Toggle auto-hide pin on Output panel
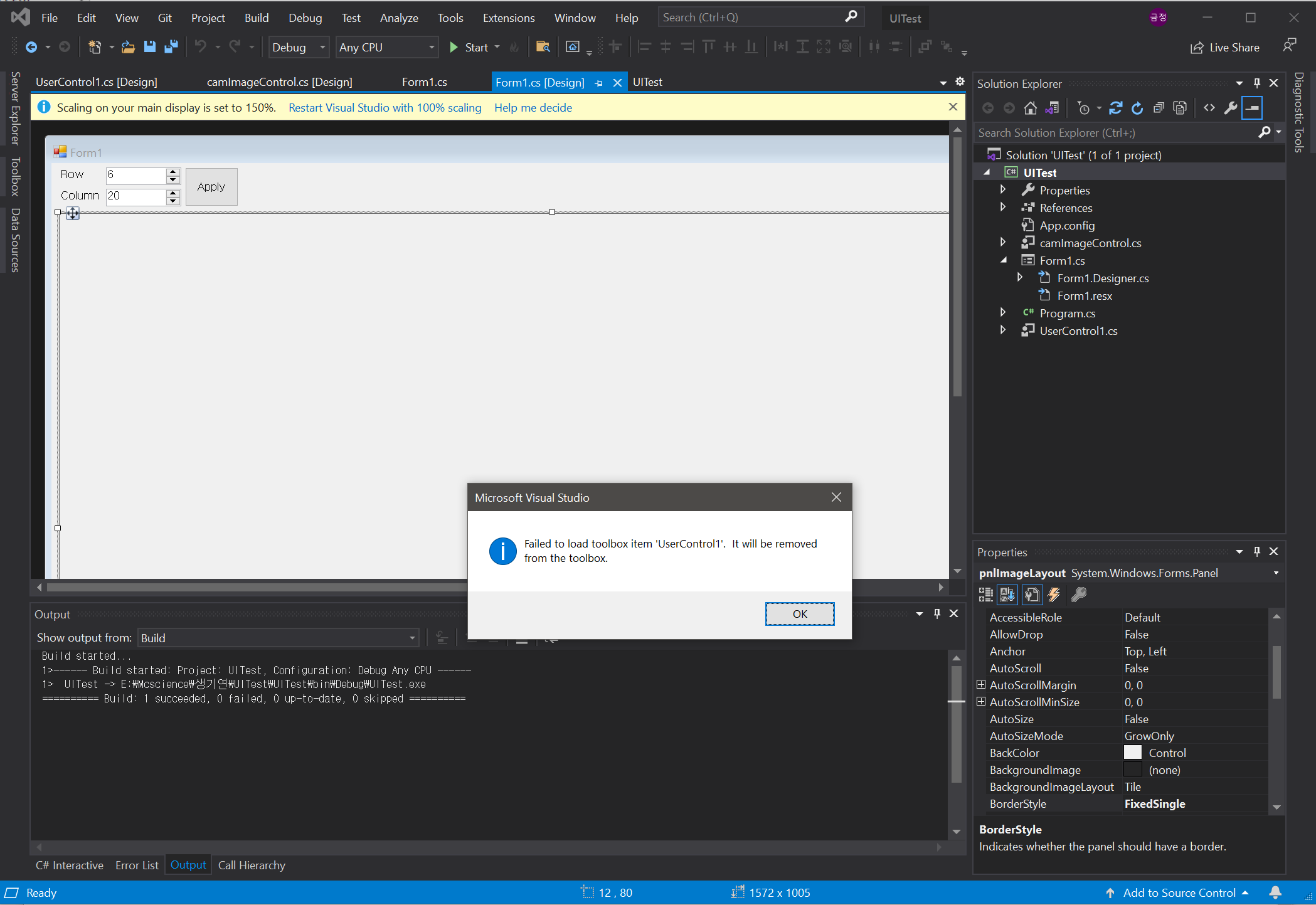The image size is (1316, 905). 937,614
